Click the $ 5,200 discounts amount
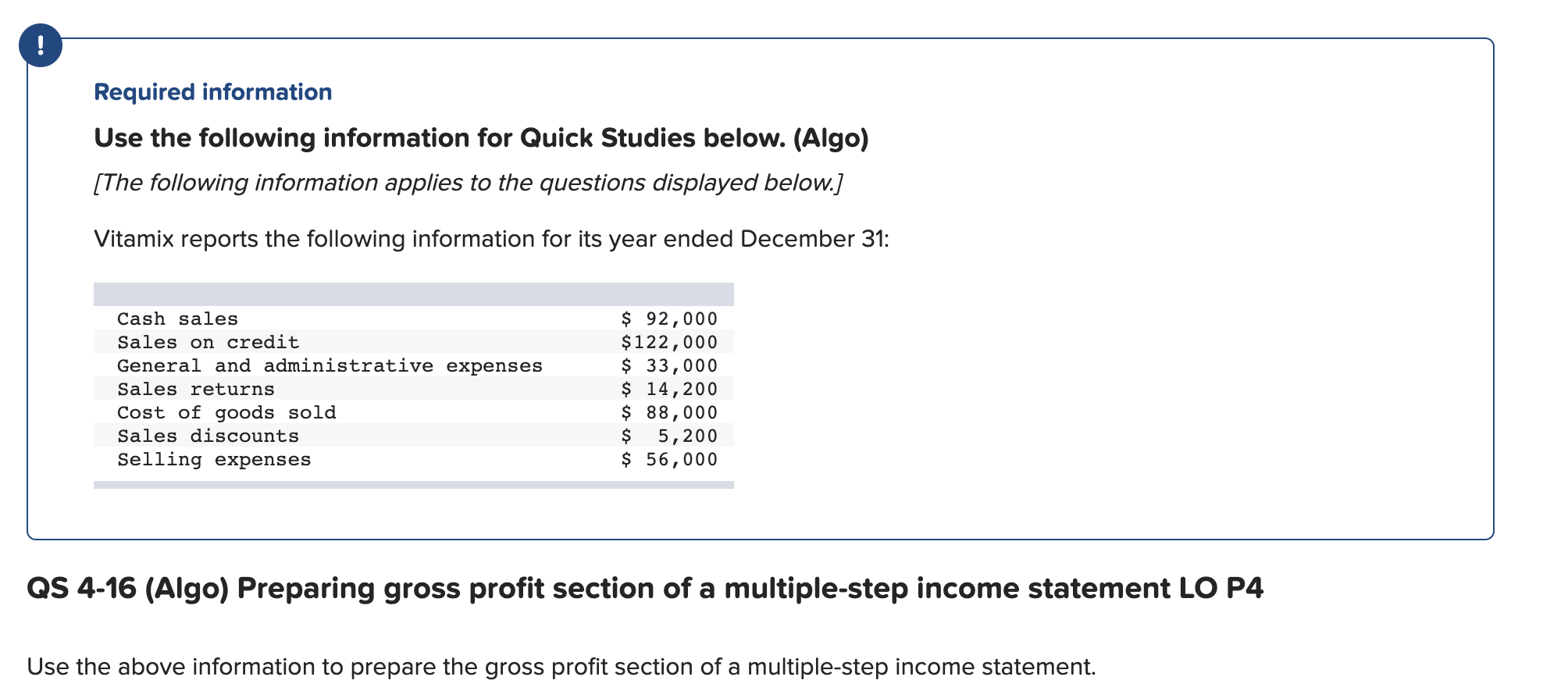Screen dimensions: 1568x691 click(669, 436)
